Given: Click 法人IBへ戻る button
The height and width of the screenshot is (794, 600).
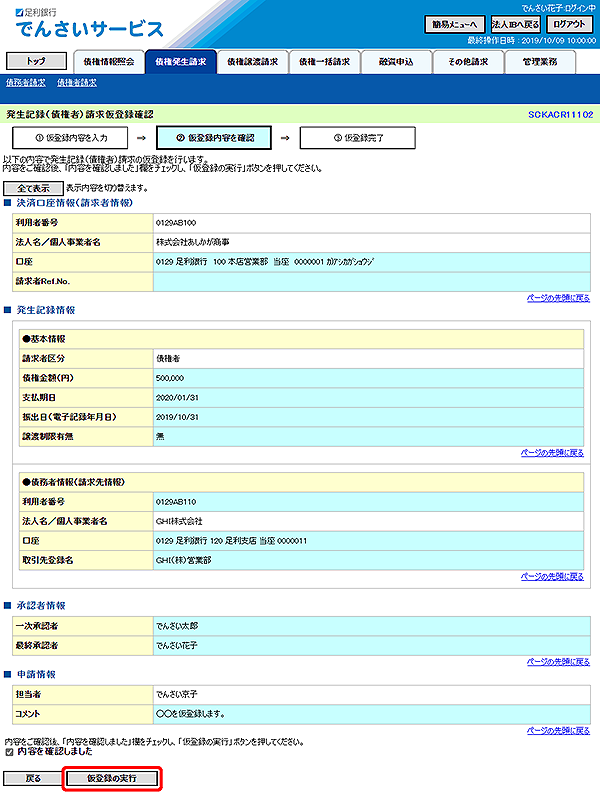Looking at the screenshot, I should [516, 24].
